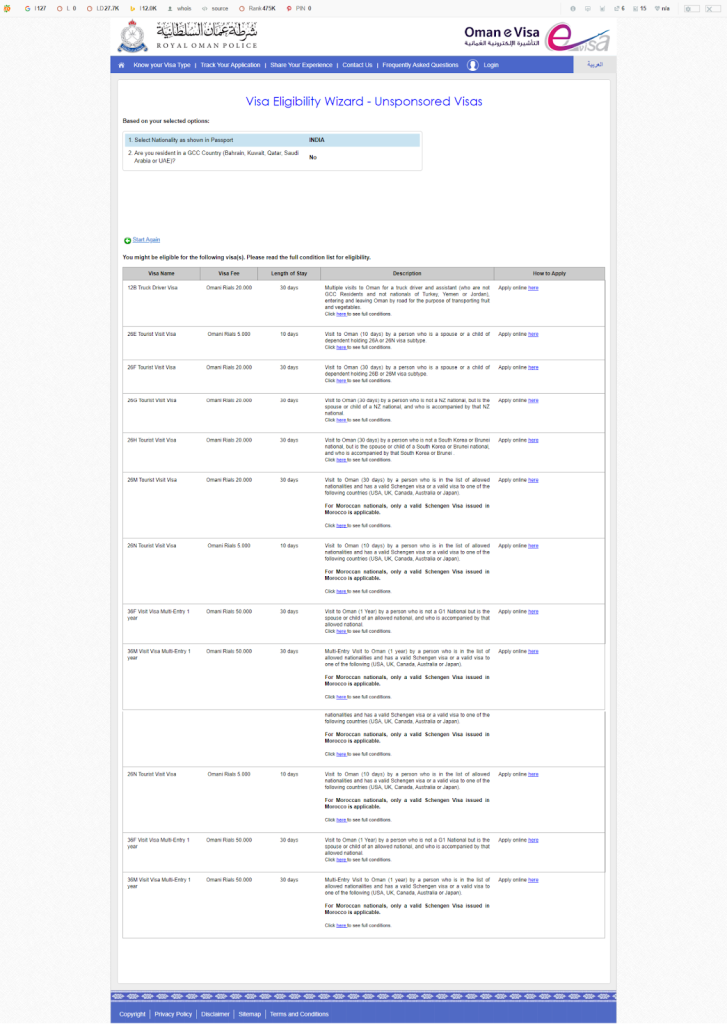Open the whois lookup in toolbar
Screen dimensions: 727x1024
180,8
